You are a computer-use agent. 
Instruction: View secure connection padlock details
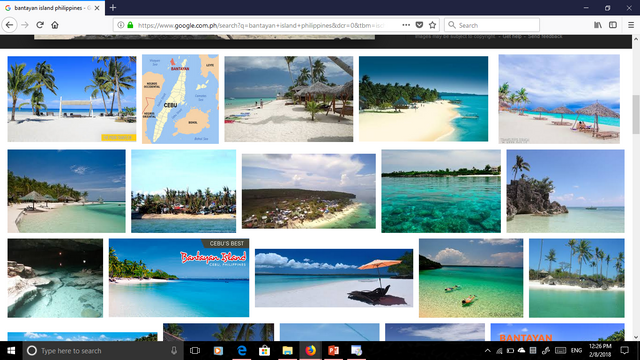(x=130, y=25)
